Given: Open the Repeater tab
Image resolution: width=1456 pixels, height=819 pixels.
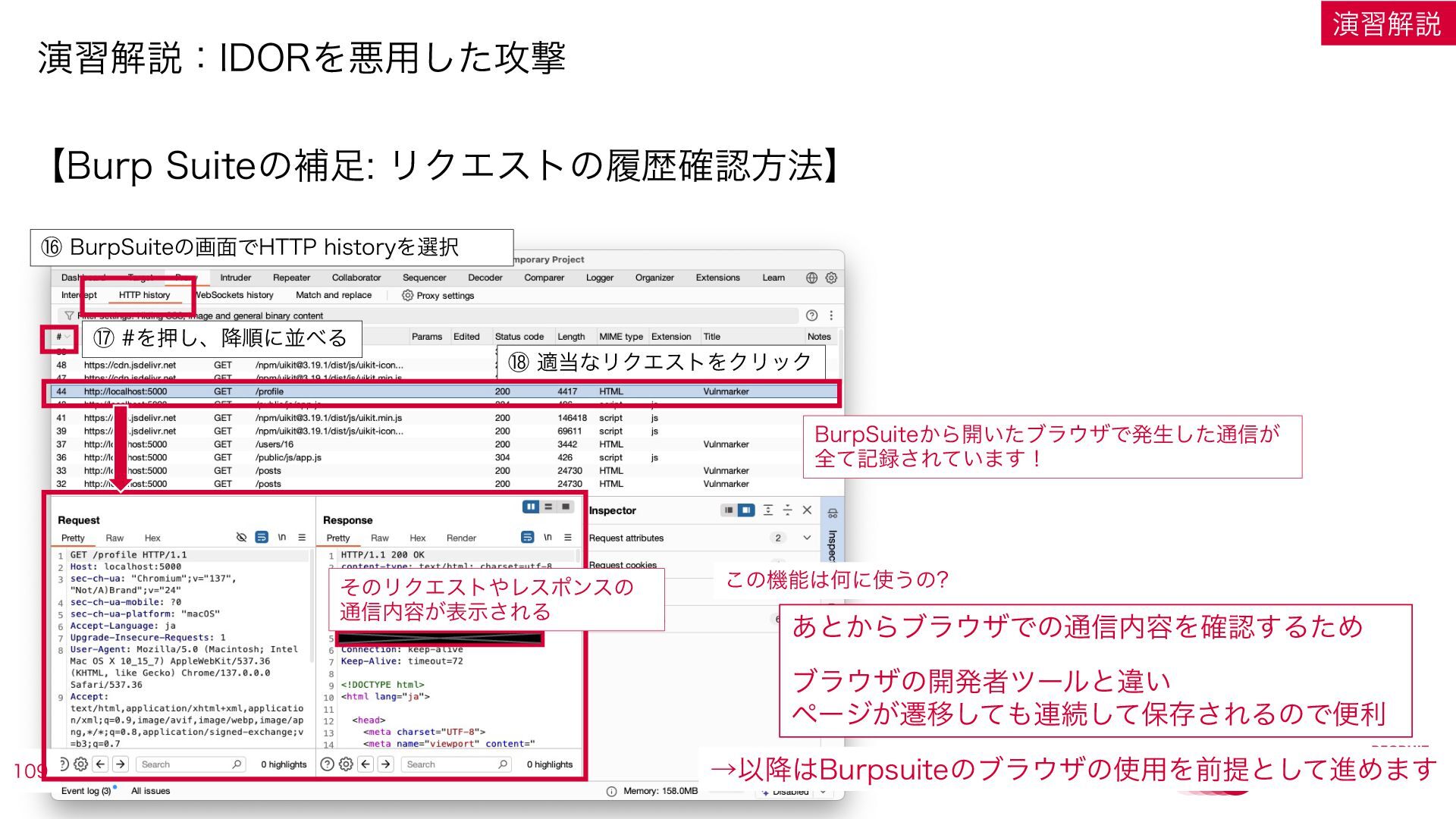Looking at the screenshot, I should [291, 278].
